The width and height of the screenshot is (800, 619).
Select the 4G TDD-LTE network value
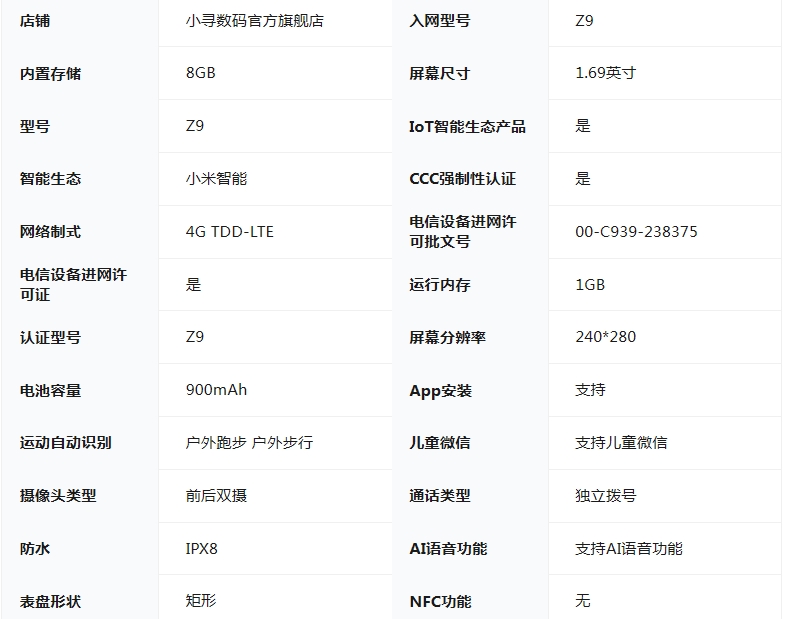point(229,232)
